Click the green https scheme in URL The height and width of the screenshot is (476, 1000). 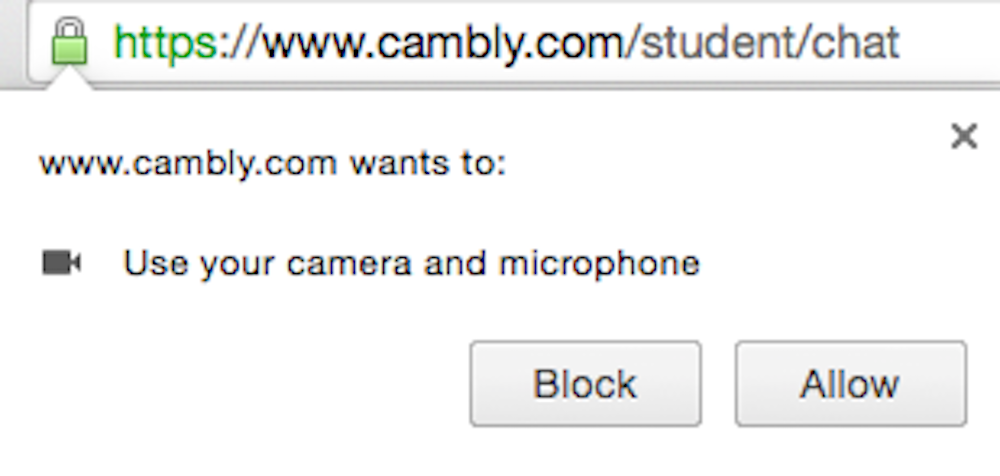tap(165, 42)
